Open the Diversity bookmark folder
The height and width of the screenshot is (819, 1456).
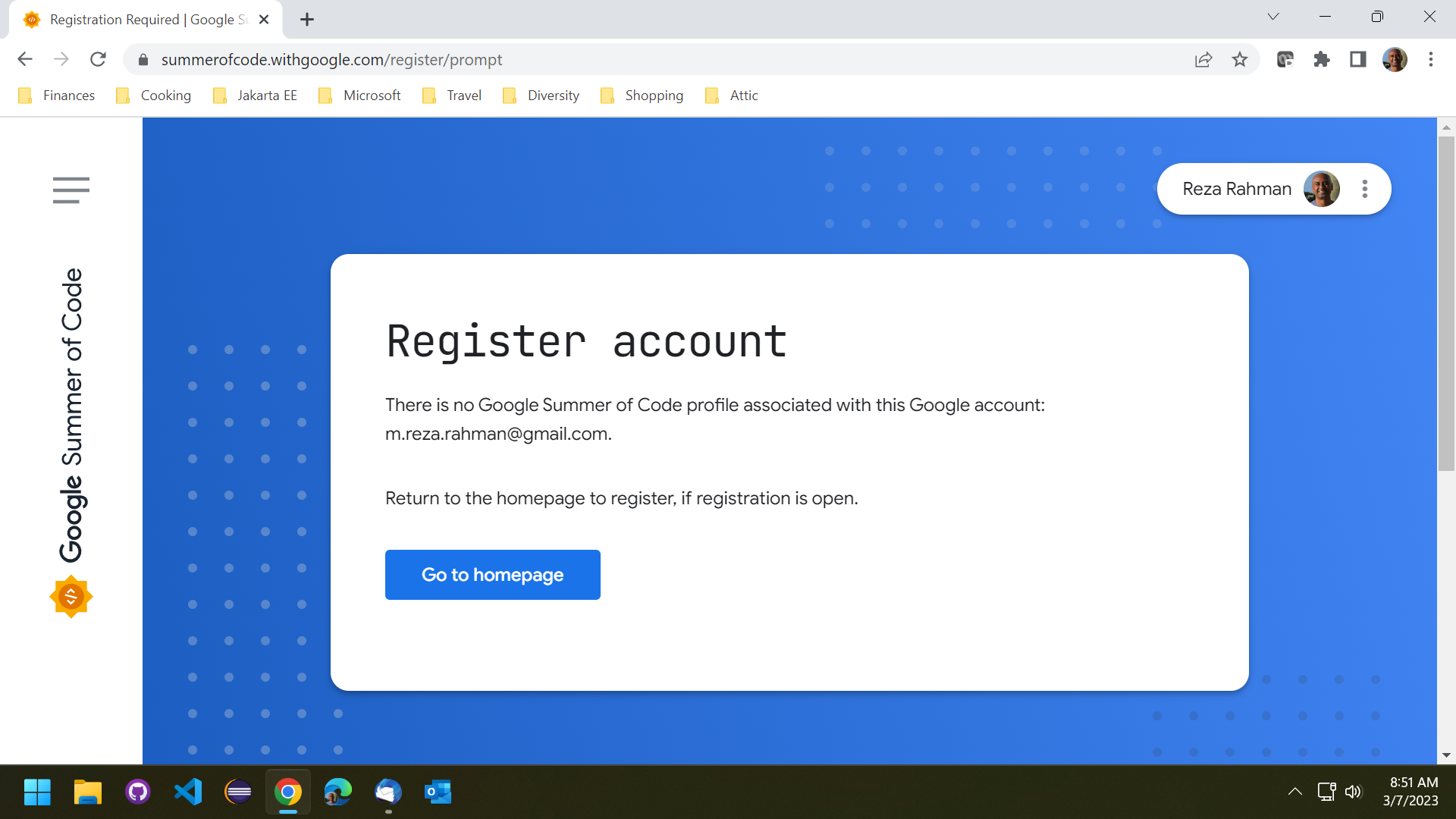542,96
